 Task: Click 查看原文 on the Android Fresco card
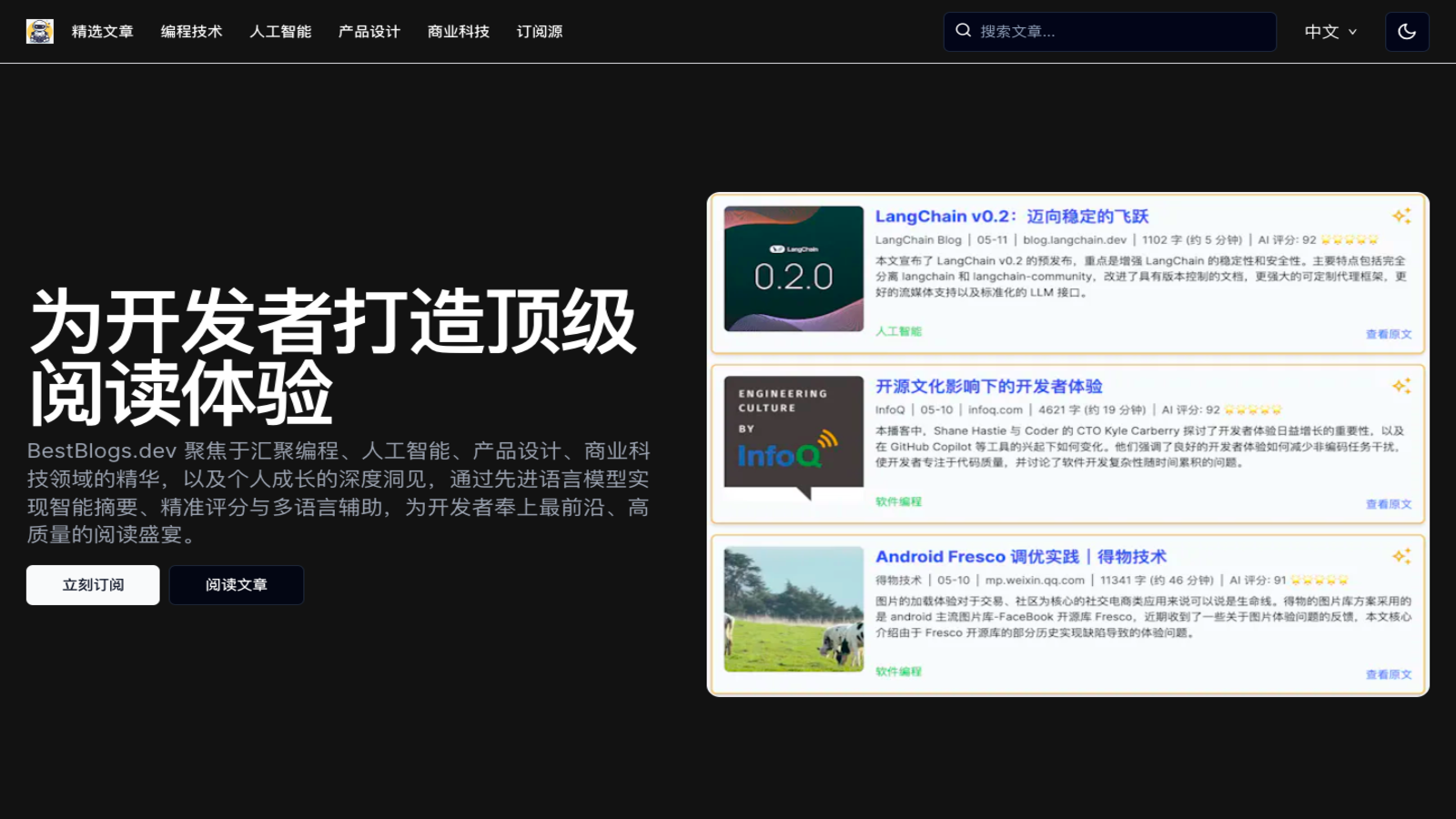pyautogui.click(x=1389, y=674)
